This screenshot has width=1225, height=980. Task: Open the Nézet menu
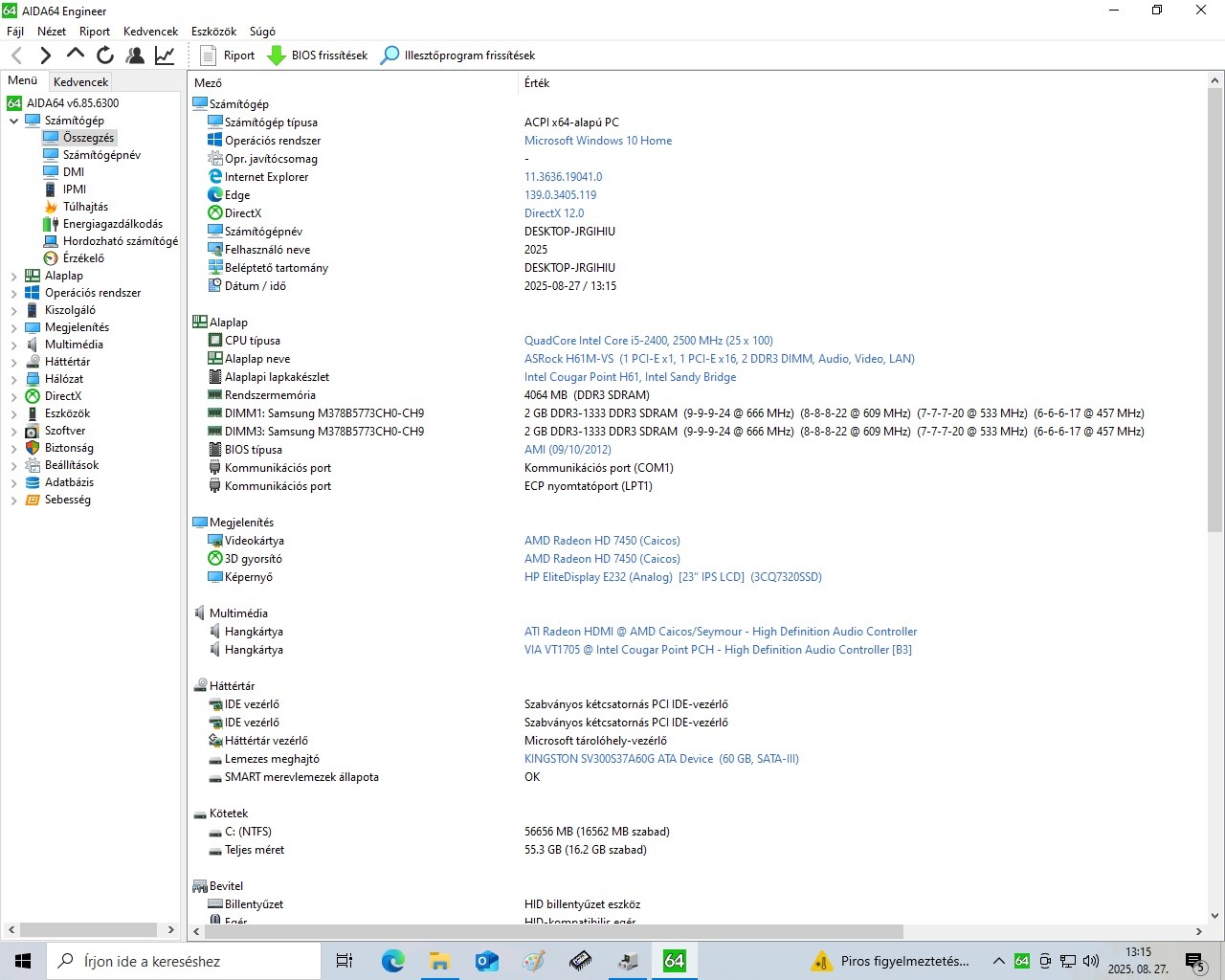(52, 32)
